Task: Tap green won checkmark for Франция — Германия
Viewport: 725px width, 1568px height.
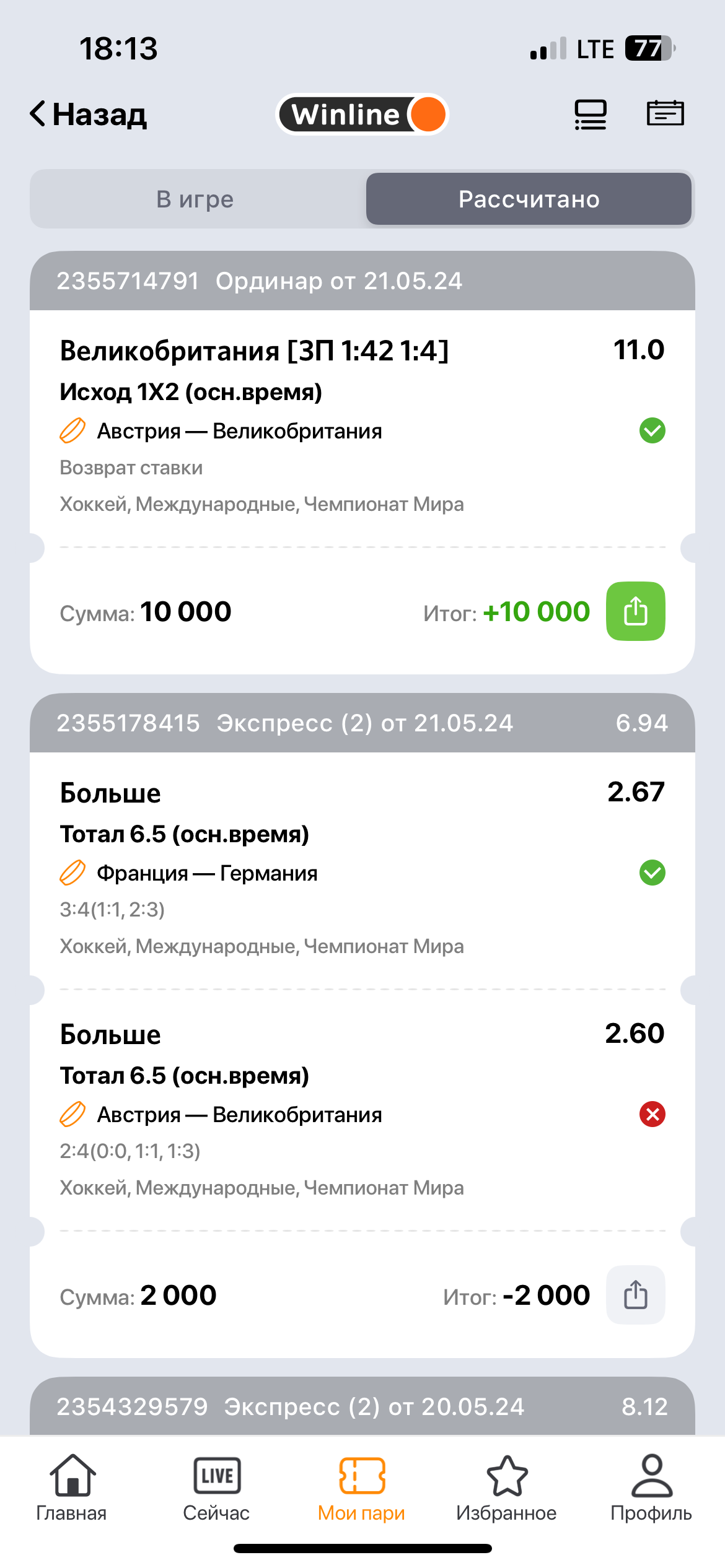Action: pos(652,873)
